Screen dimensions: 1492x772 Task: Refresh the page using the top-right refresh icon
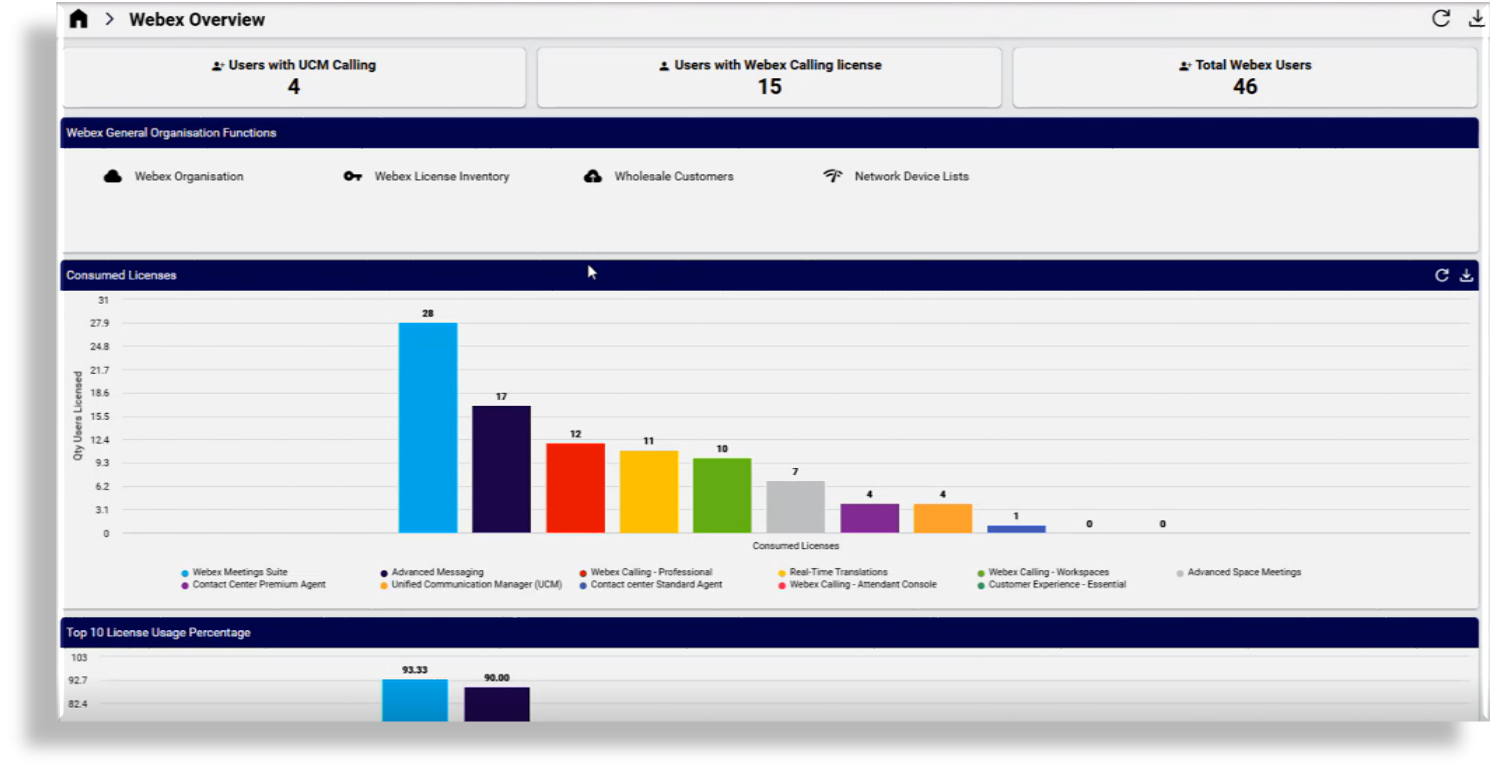click(1440, 17)
